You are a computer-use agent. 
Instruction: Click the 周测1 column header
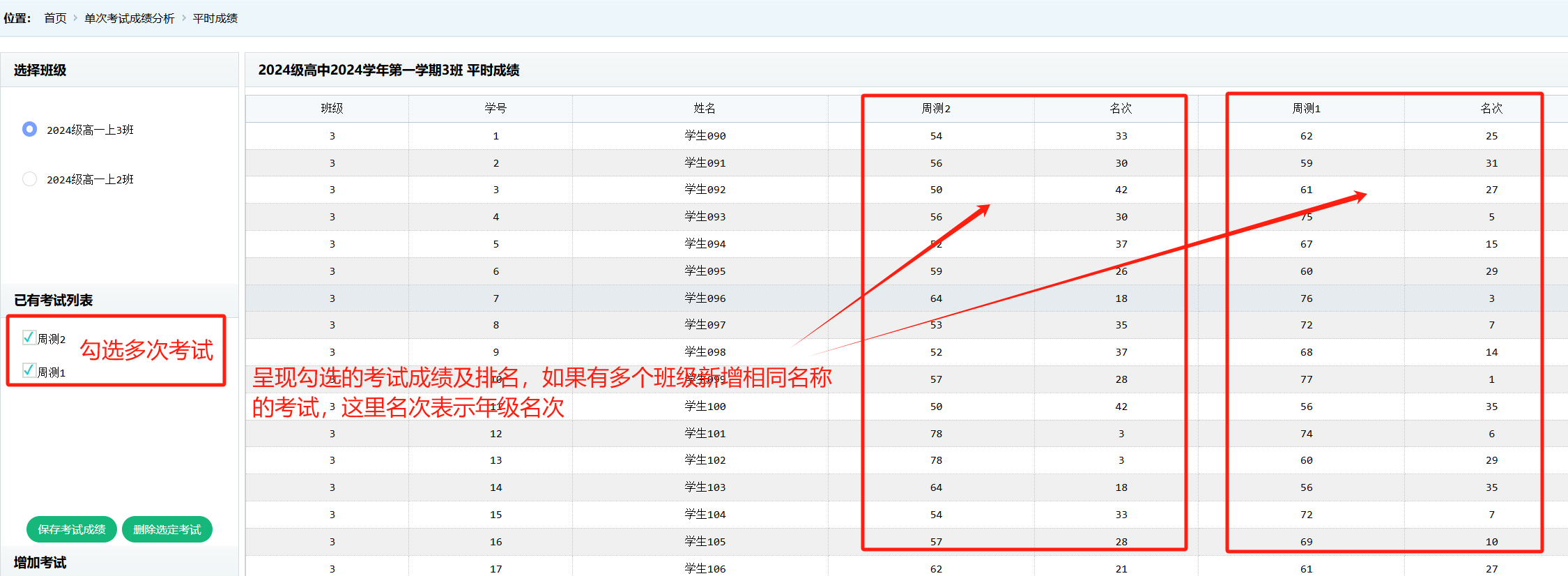1306,108
